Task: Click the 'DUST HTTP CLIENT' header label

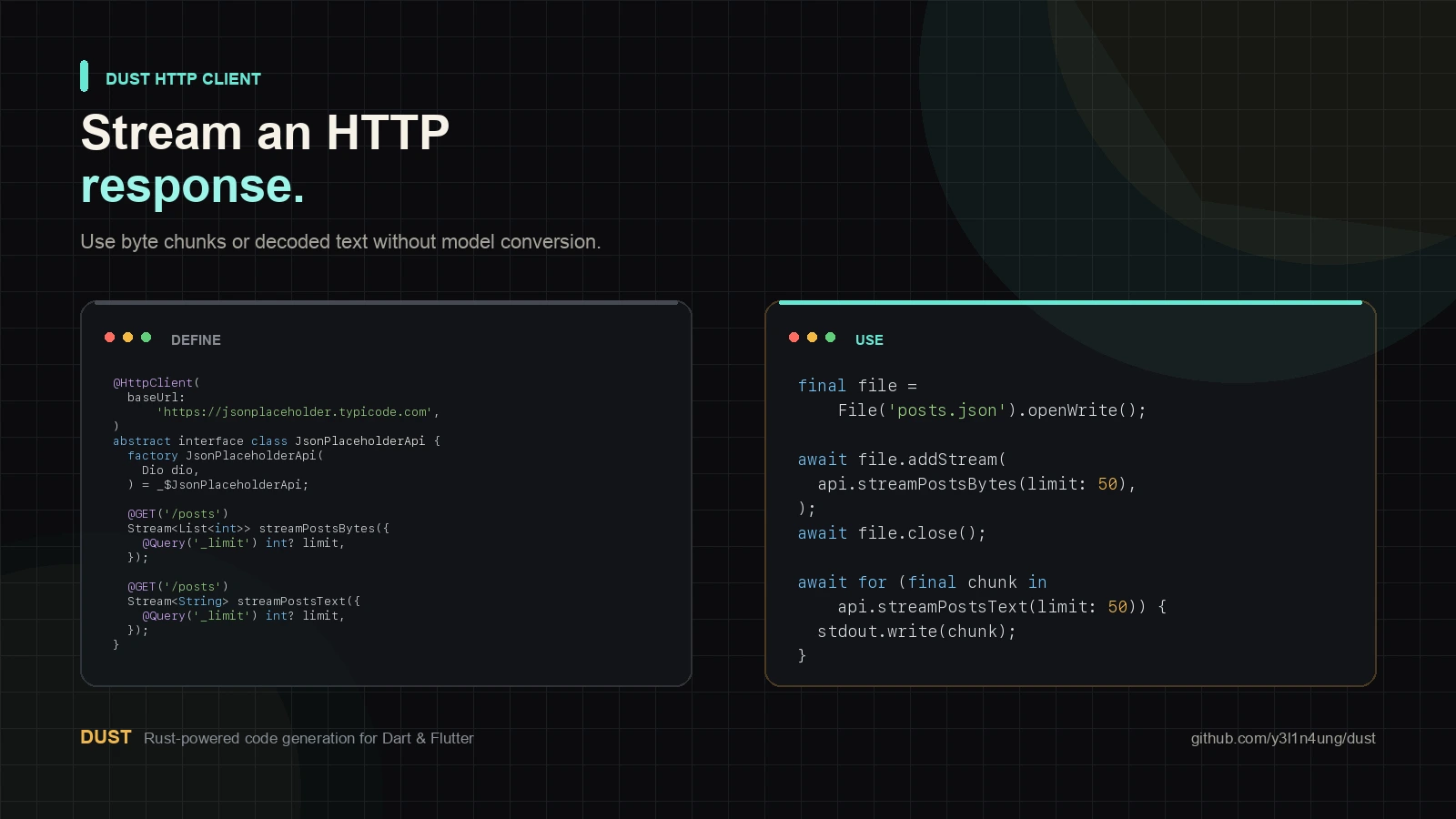Action: click(x=183, y=79)
